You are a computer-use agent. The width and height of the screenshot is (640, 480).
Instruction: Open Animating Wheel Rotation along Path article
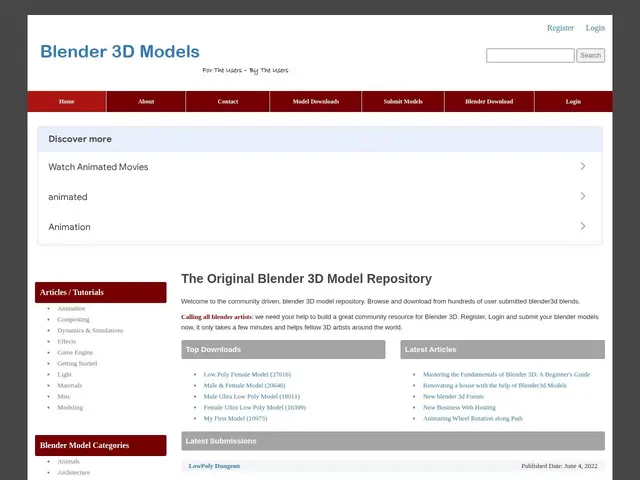point(473,418)
